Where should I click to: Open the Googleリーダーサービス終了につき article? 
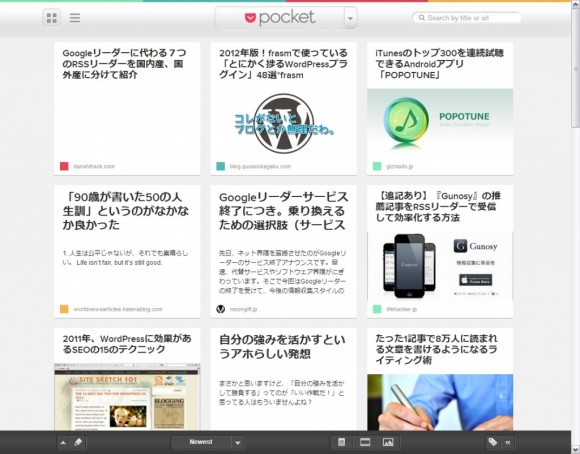coord(283,211)
